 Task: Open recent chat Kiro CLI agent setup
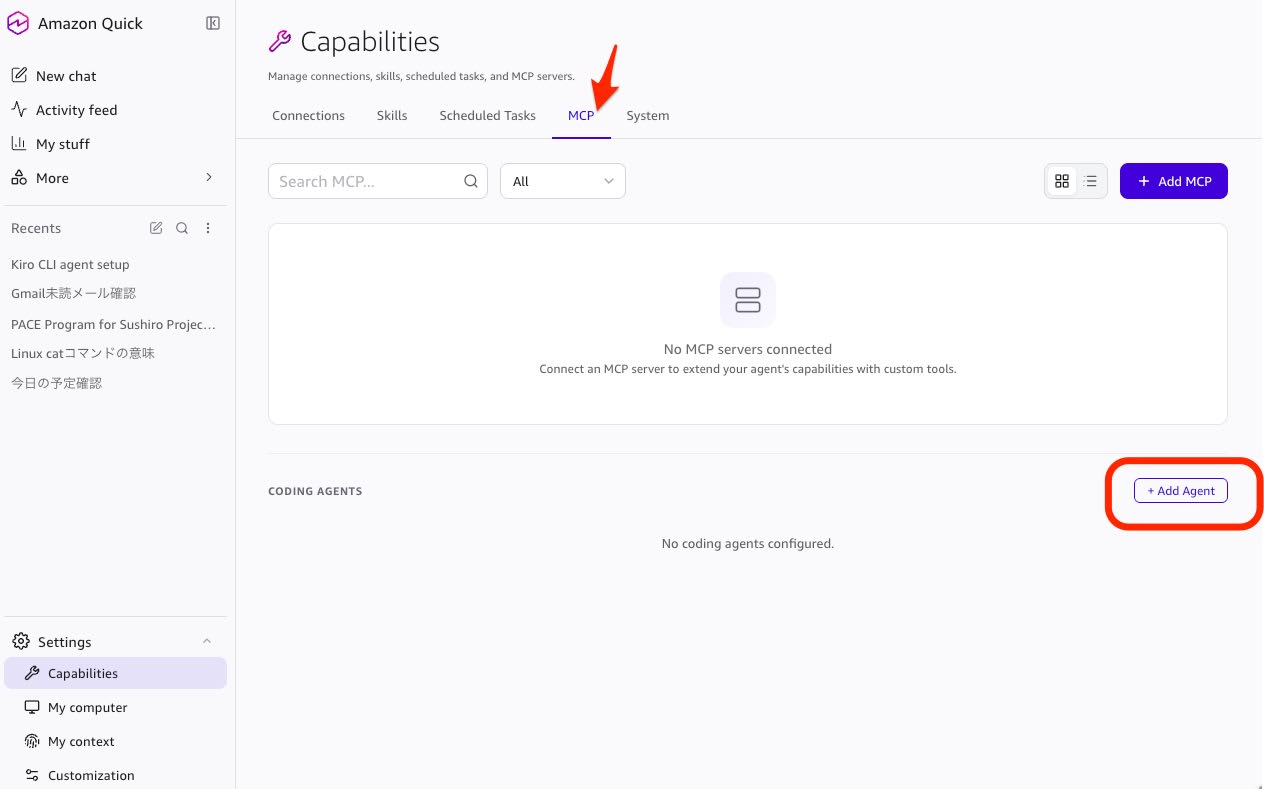click(70, 264)
